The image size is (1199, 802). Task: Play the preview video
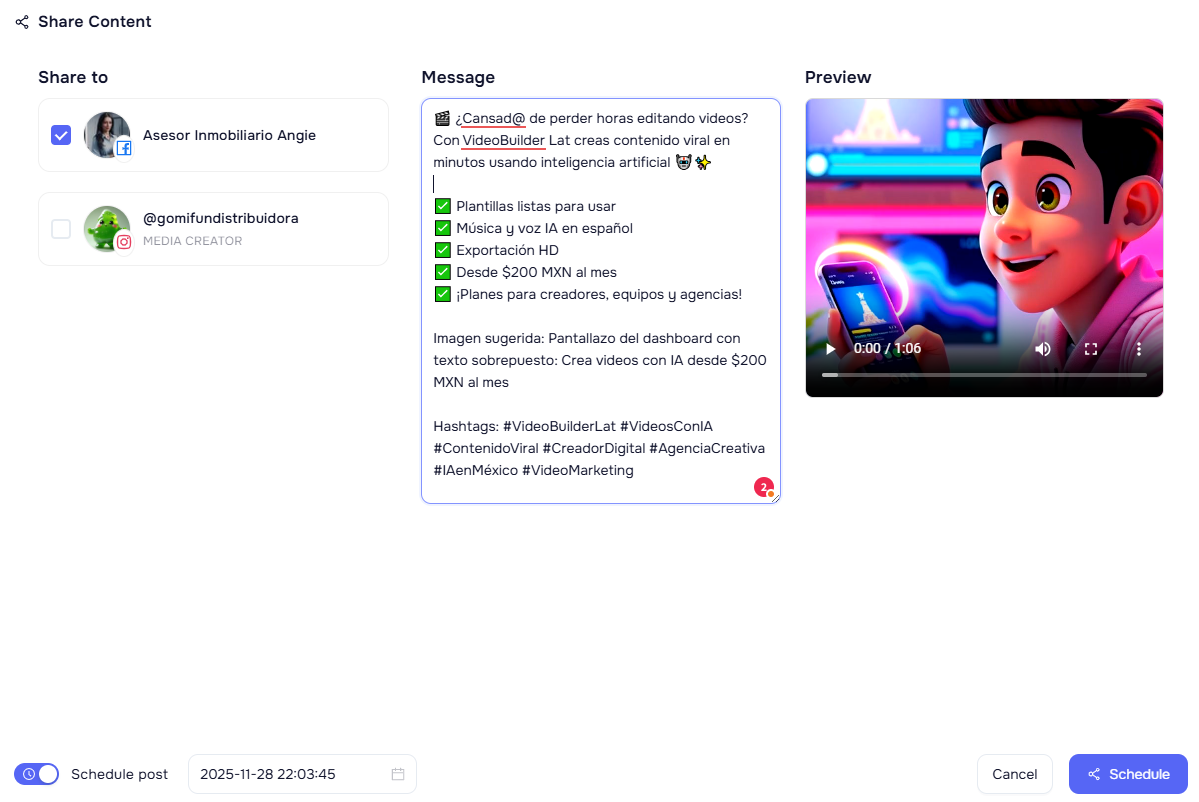pyautogui.click(x=830, y=349)
